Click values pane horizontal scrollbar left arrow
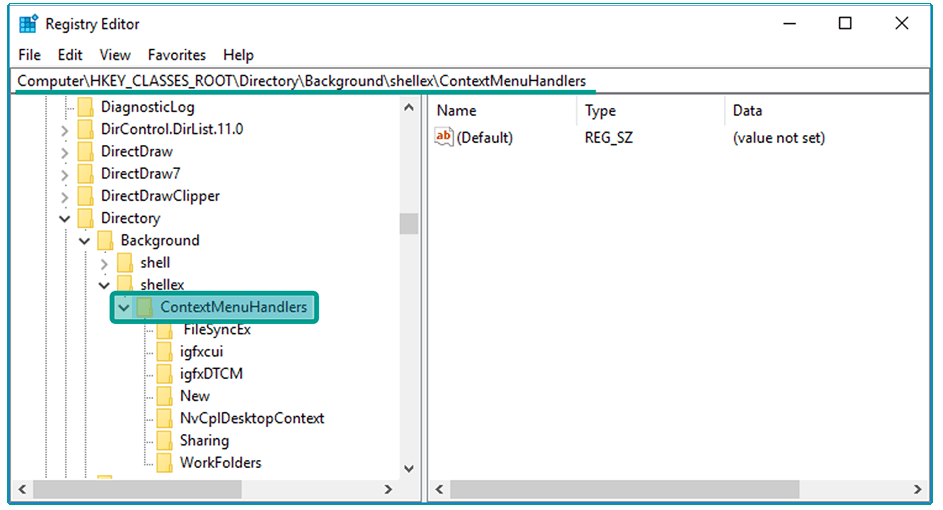This screenshot has height=510, width=943. [439, 490]
